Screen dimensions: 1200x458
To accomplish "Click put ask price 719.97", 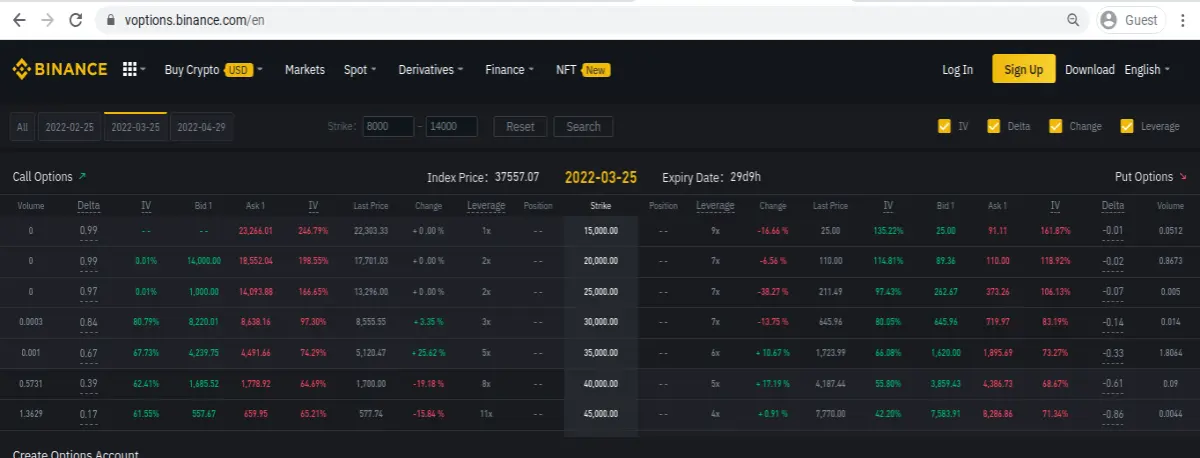I will (997, 323).
